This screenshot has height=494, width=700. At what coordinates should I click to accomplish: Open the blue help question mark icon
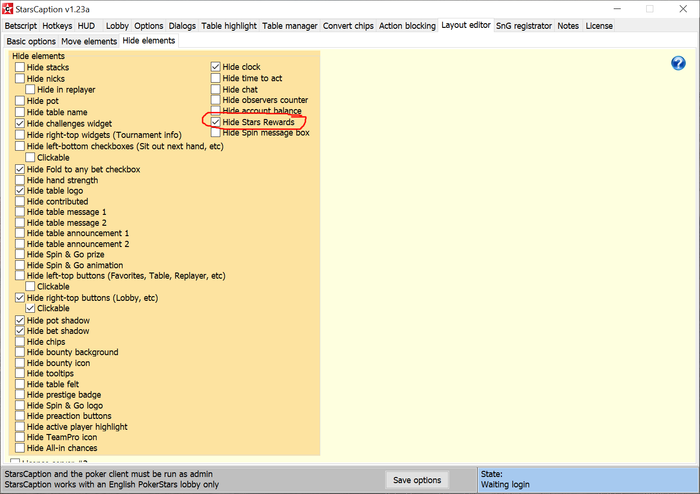point(678,63)
